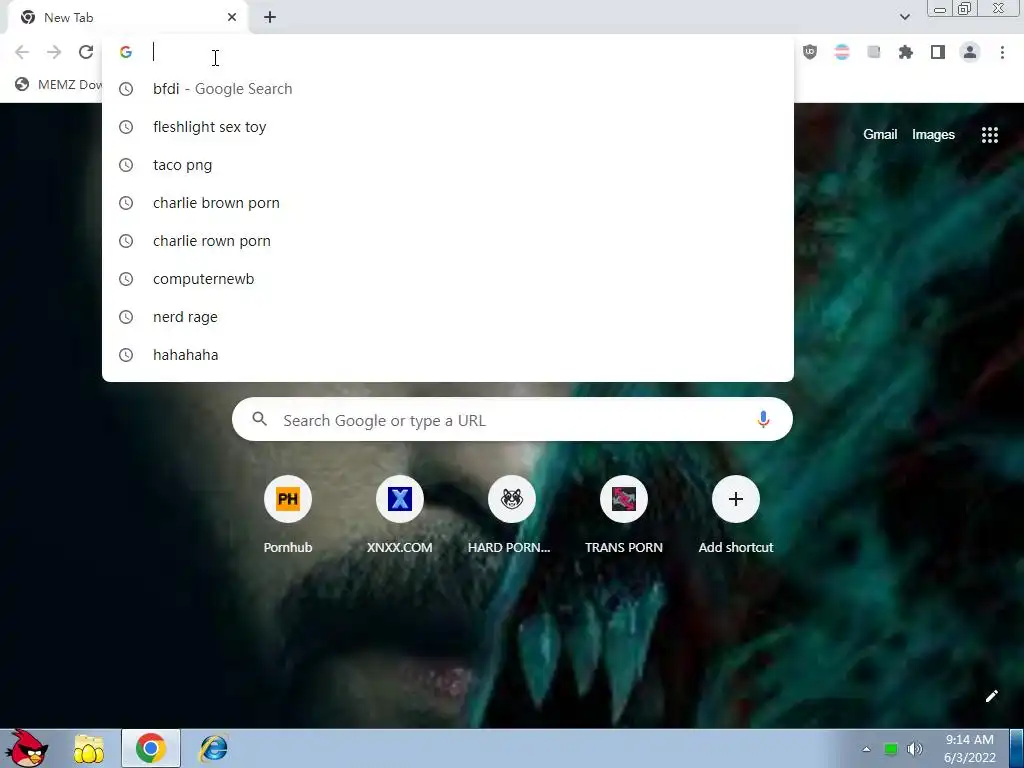Open the Extensions puzzle piece menu

pyautogui.click(x=906, y=52)
